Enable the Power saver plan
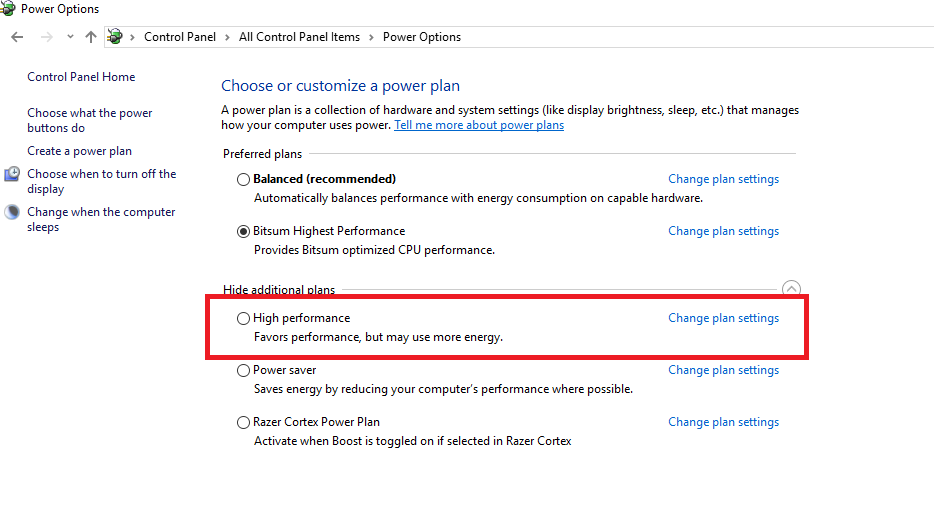The image size is (934, 513). tap(243, 371)
